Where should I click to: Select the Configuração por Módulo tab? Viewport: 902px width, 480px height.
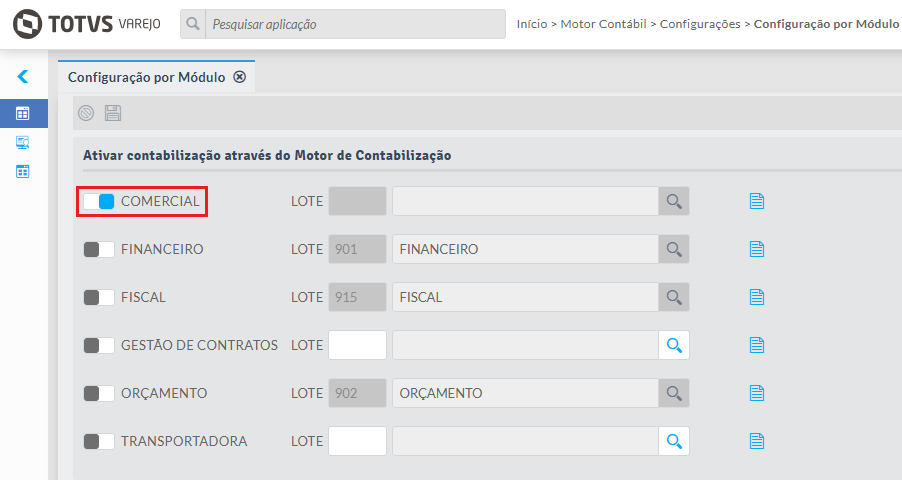[146, 77]
